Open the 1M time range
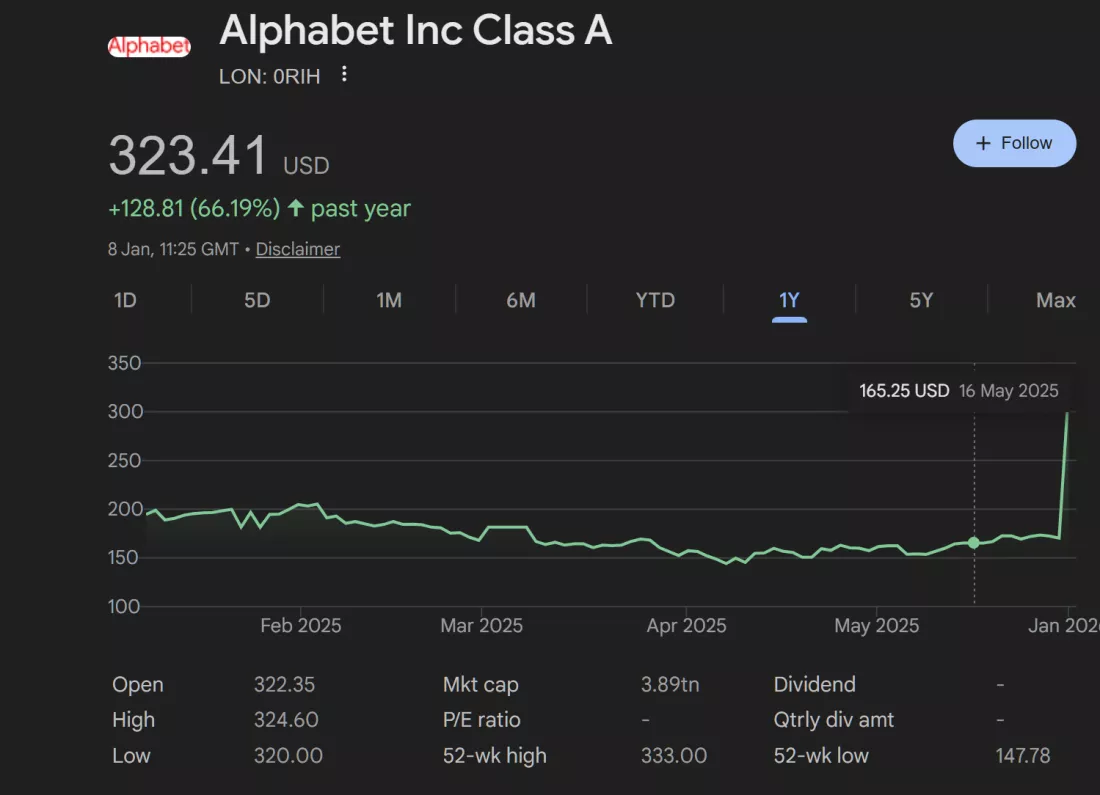The height and width of the screenshot is (795, 1100). [x=389, y=300]
